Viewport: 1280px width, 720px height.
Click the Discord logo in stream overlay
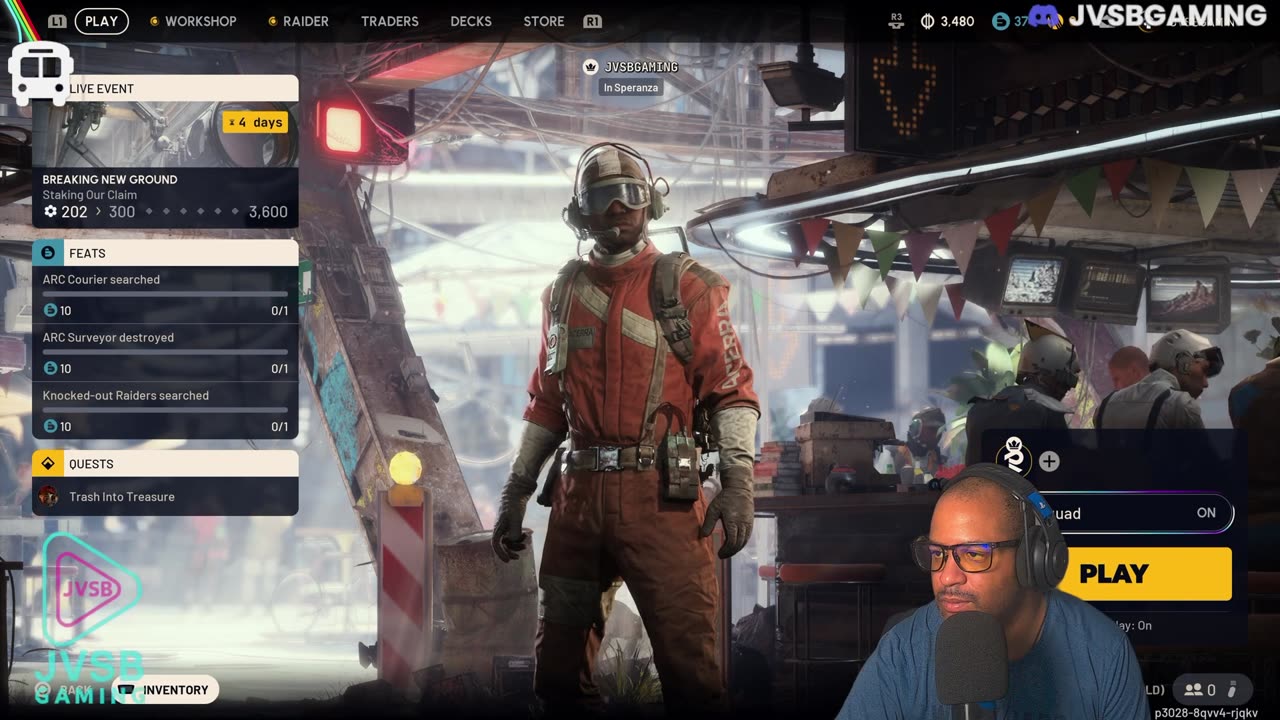tap(1045, 16)
